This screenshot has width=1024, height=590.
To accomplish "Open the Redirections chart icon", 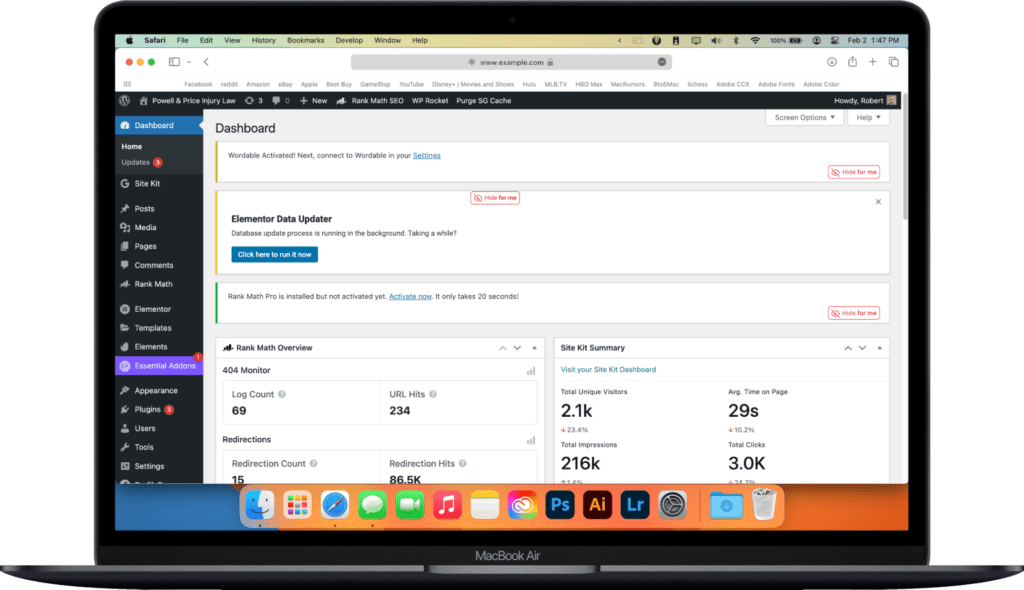I will [531, 440].
